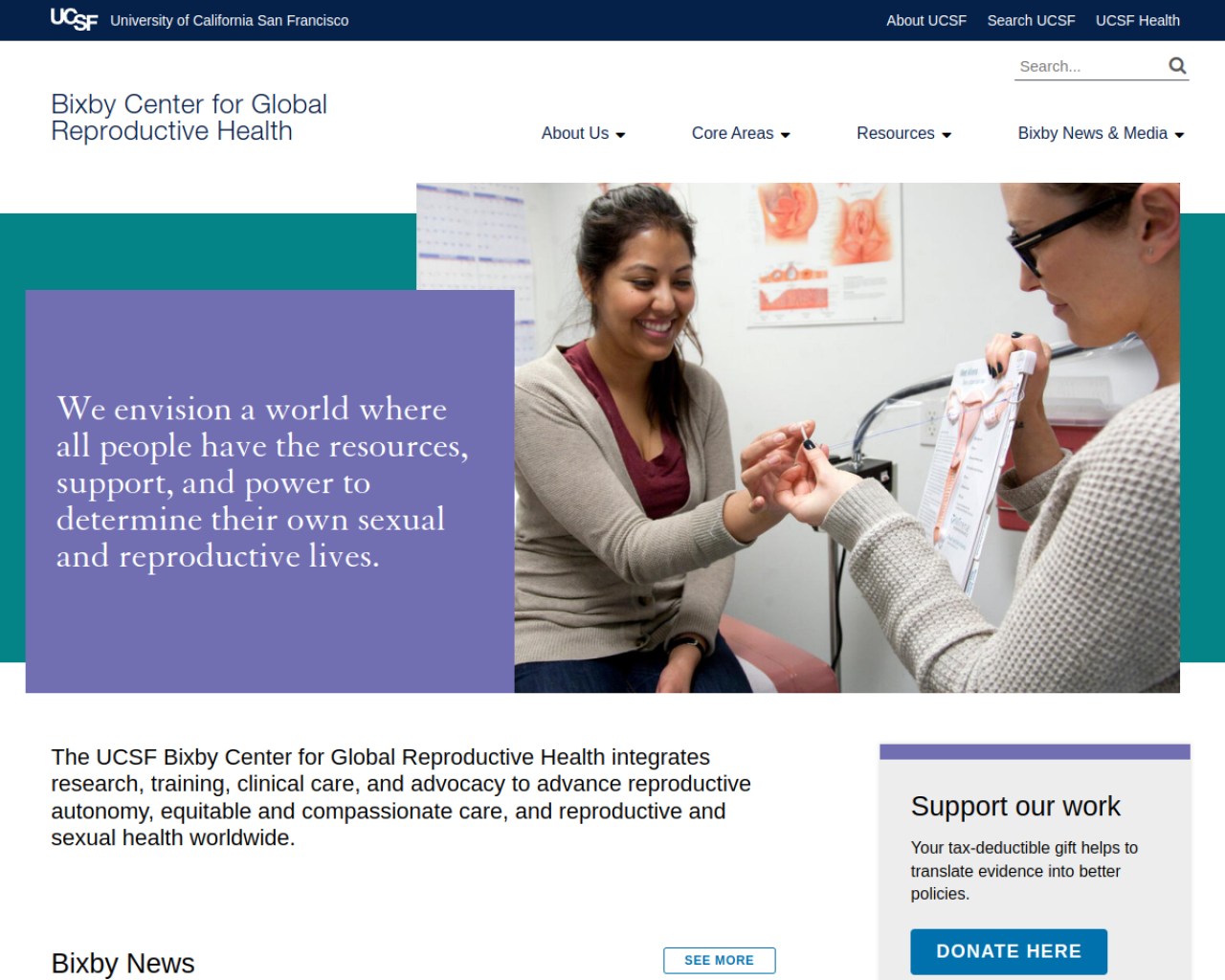Click the 'We envision a world' vision statement

tap(262, 482)
